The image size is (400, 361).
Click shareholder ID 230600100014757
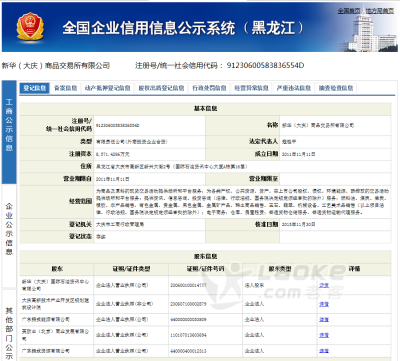click(188, 285)
